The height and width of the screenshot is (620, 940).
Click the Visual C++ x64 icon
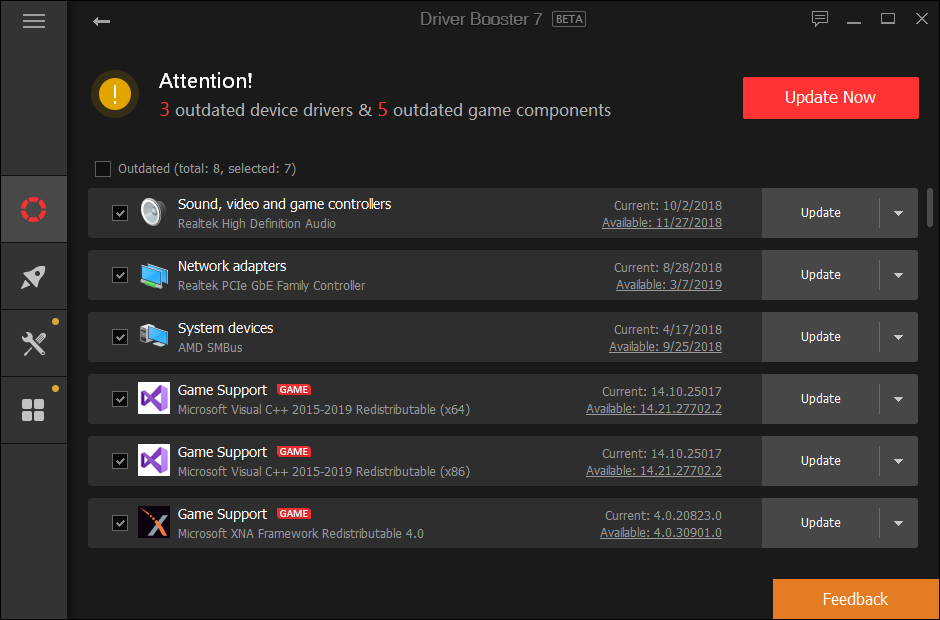(153, 398)
